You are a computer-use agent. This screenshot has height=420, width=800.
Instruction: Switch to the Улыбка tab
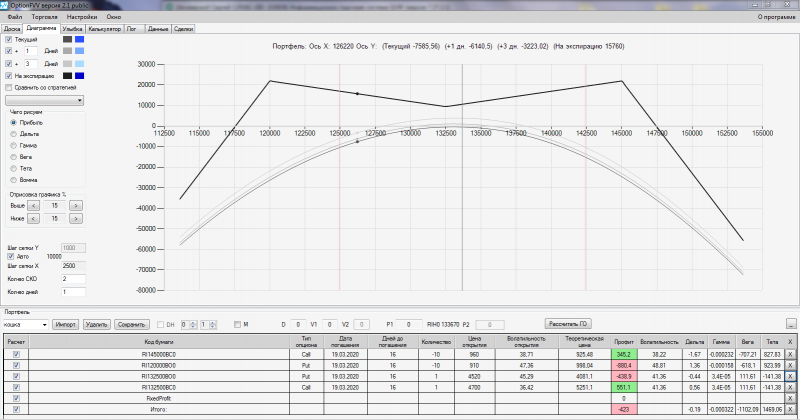tap(72, 29)
